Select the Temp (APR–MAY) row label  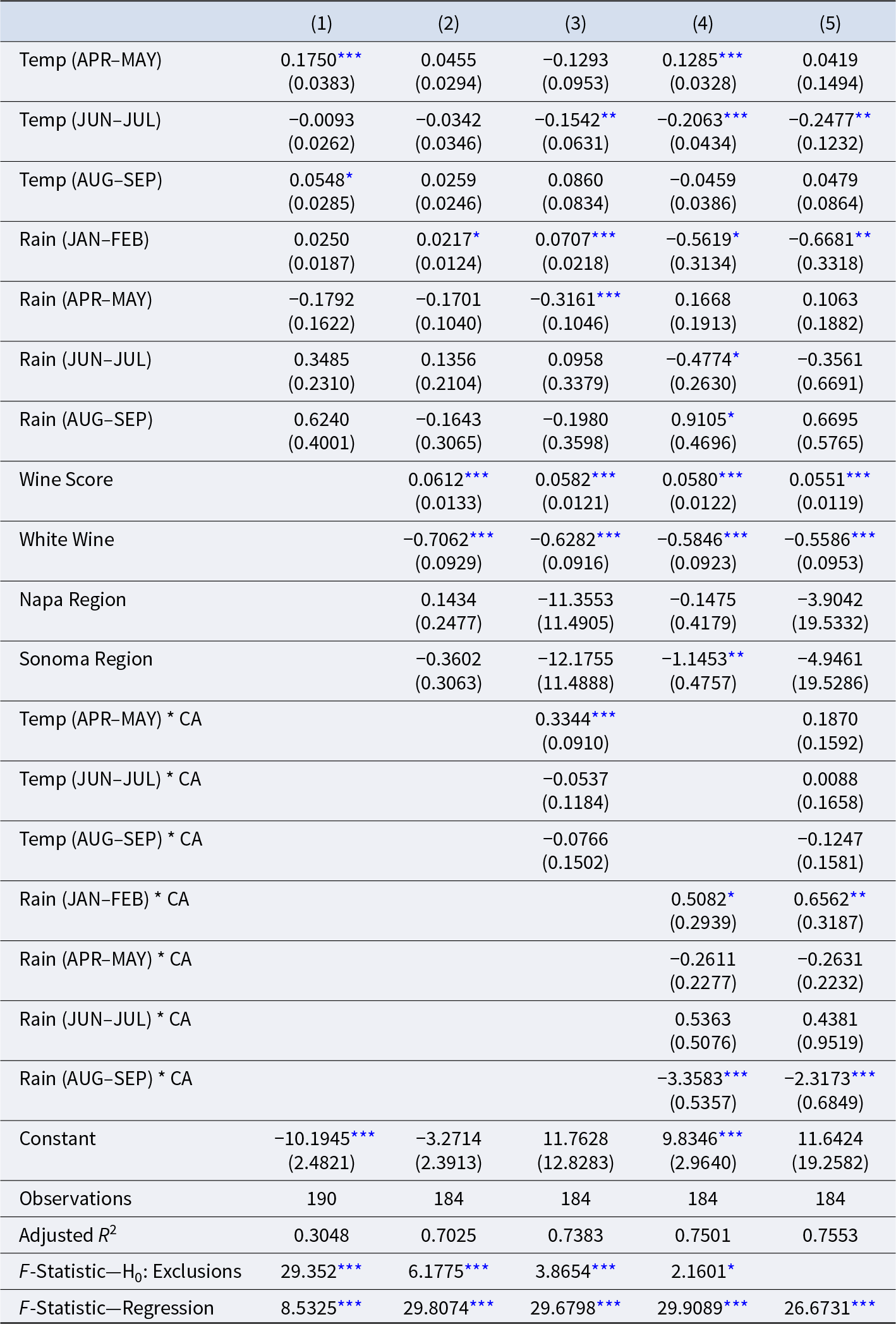(90, 60)
